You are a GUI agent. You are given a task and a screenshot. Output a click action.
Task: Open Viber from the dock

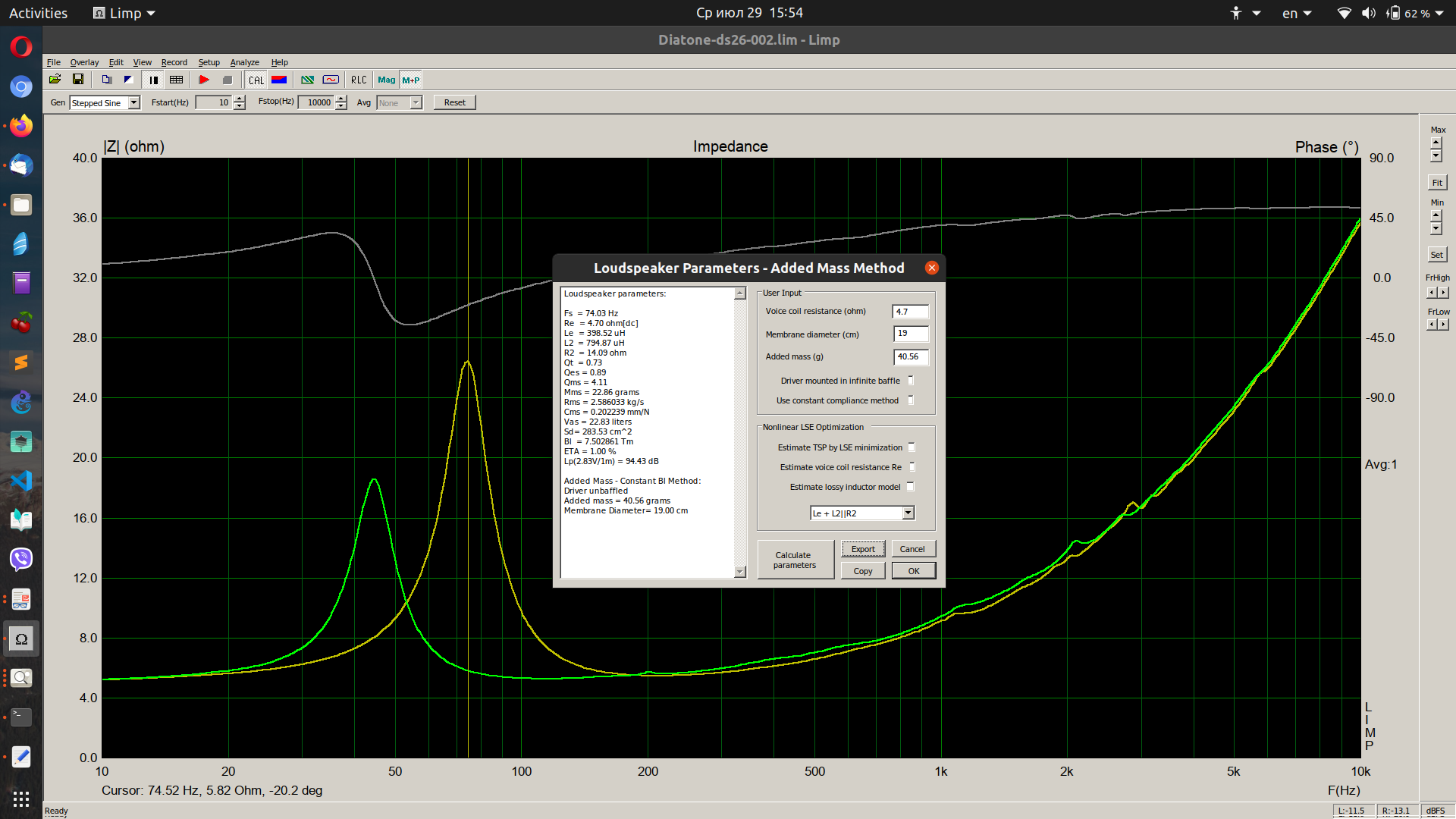[x=21, y=560]
